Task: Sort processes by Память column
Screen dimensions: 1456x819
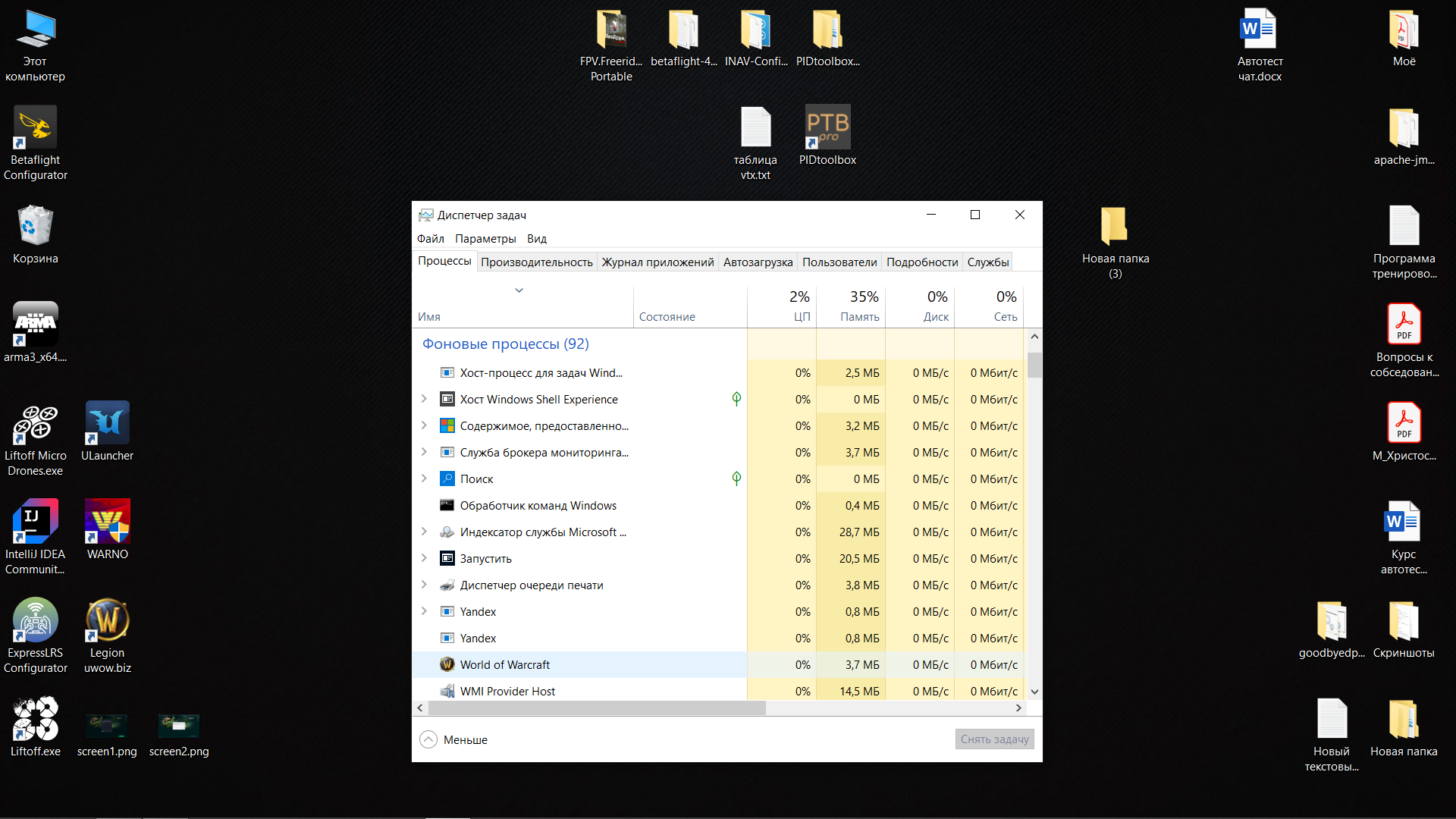Action: point(858,316)
